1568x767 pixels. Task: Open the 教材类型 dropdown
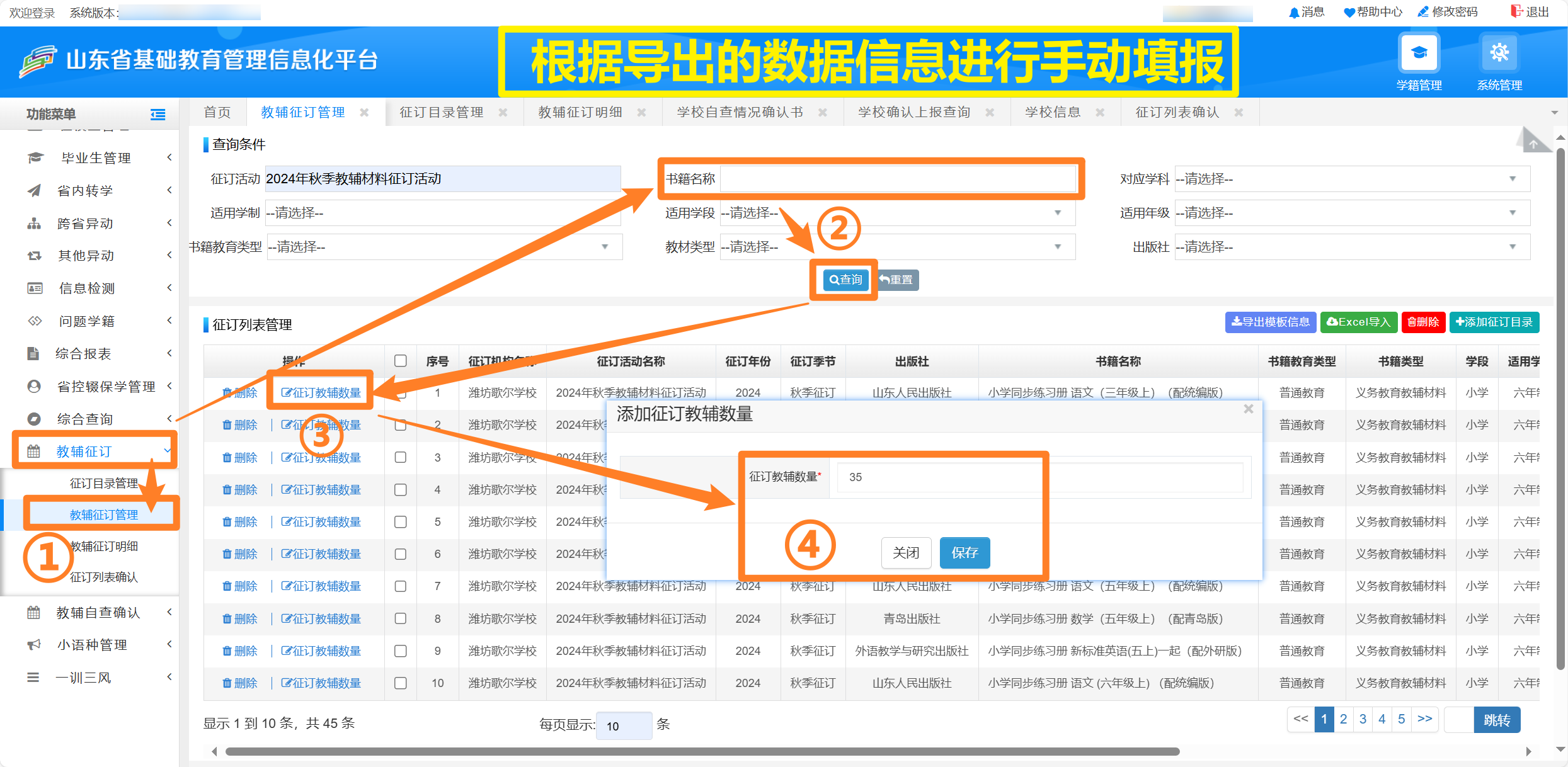coord(897,247)
